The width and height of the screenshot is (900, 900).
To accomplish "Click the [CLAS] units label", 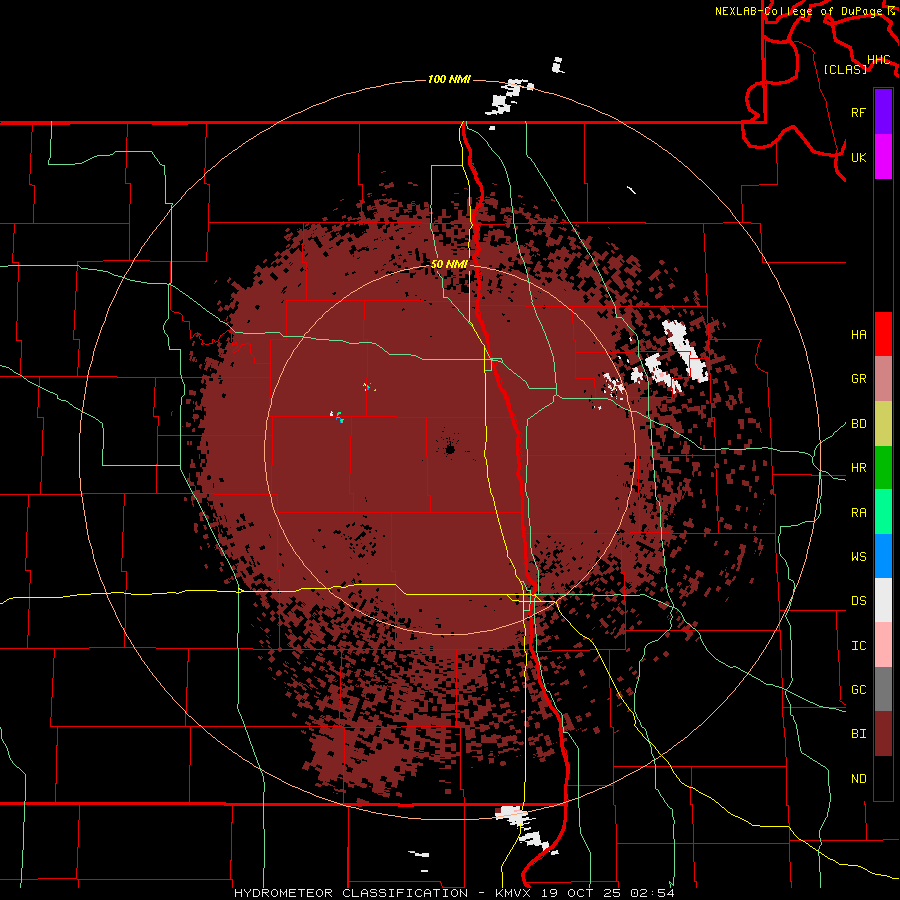I will (x=845, y=69).
